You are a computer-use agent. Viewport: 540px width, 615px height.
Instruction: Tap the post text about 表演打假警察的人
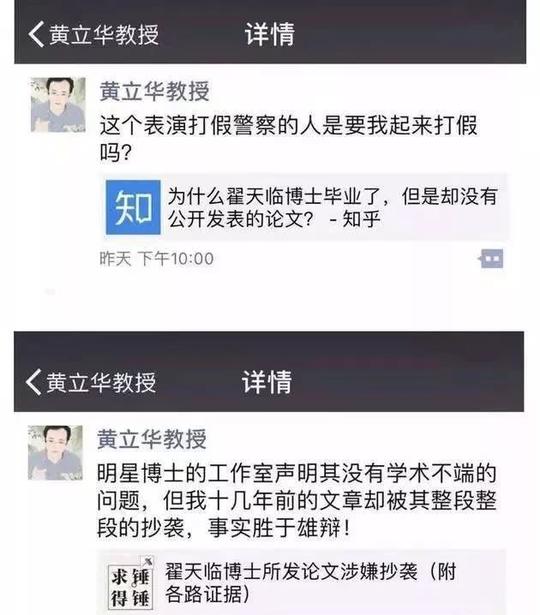288,138
